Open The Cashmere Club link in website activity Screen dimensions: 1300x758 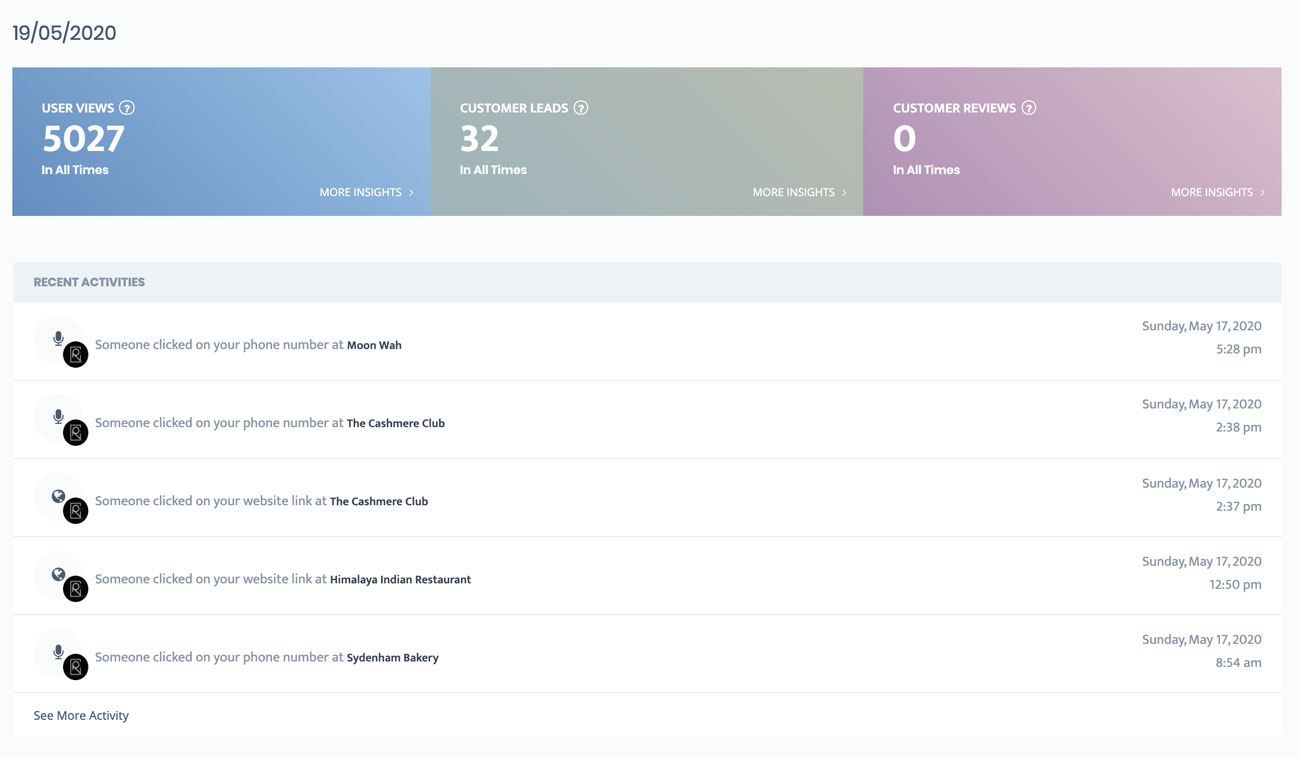tap(379, 501)
